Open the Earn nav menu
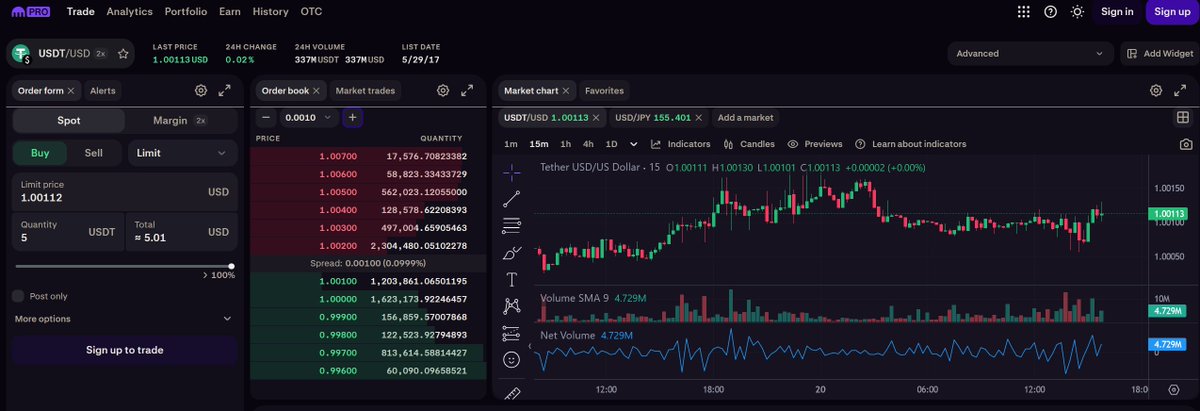 [x=230, y=12]
